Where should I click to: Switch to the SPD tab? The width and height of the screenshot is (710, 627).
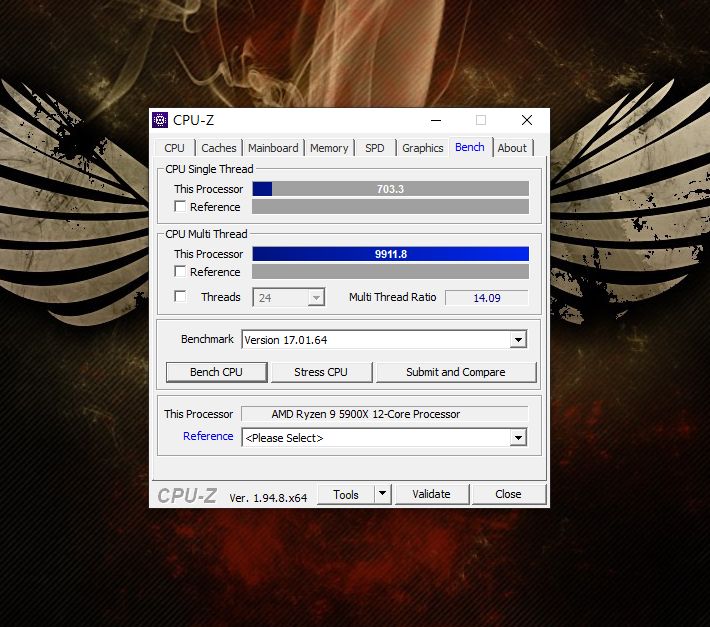pyautogui.click(x=374, y=148)
